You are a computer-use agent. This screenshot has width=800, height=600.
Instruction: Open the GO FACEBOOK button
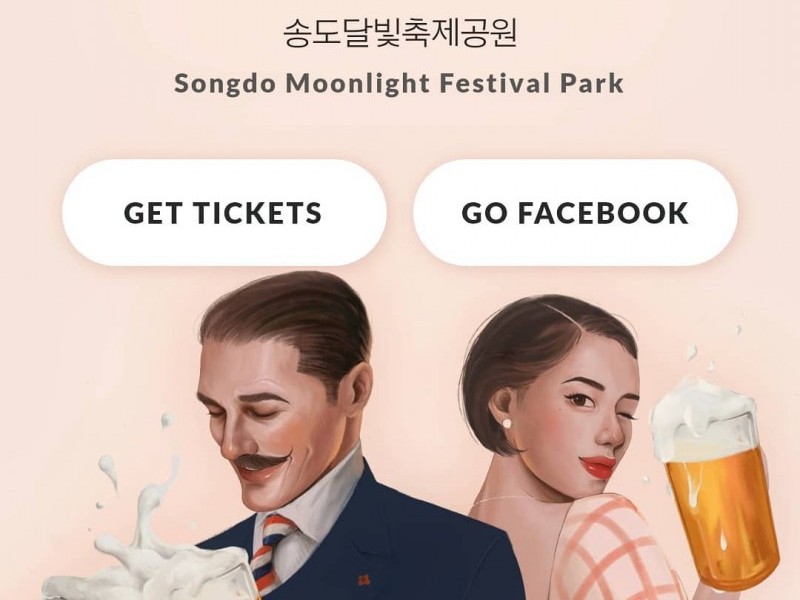(575, 212)
